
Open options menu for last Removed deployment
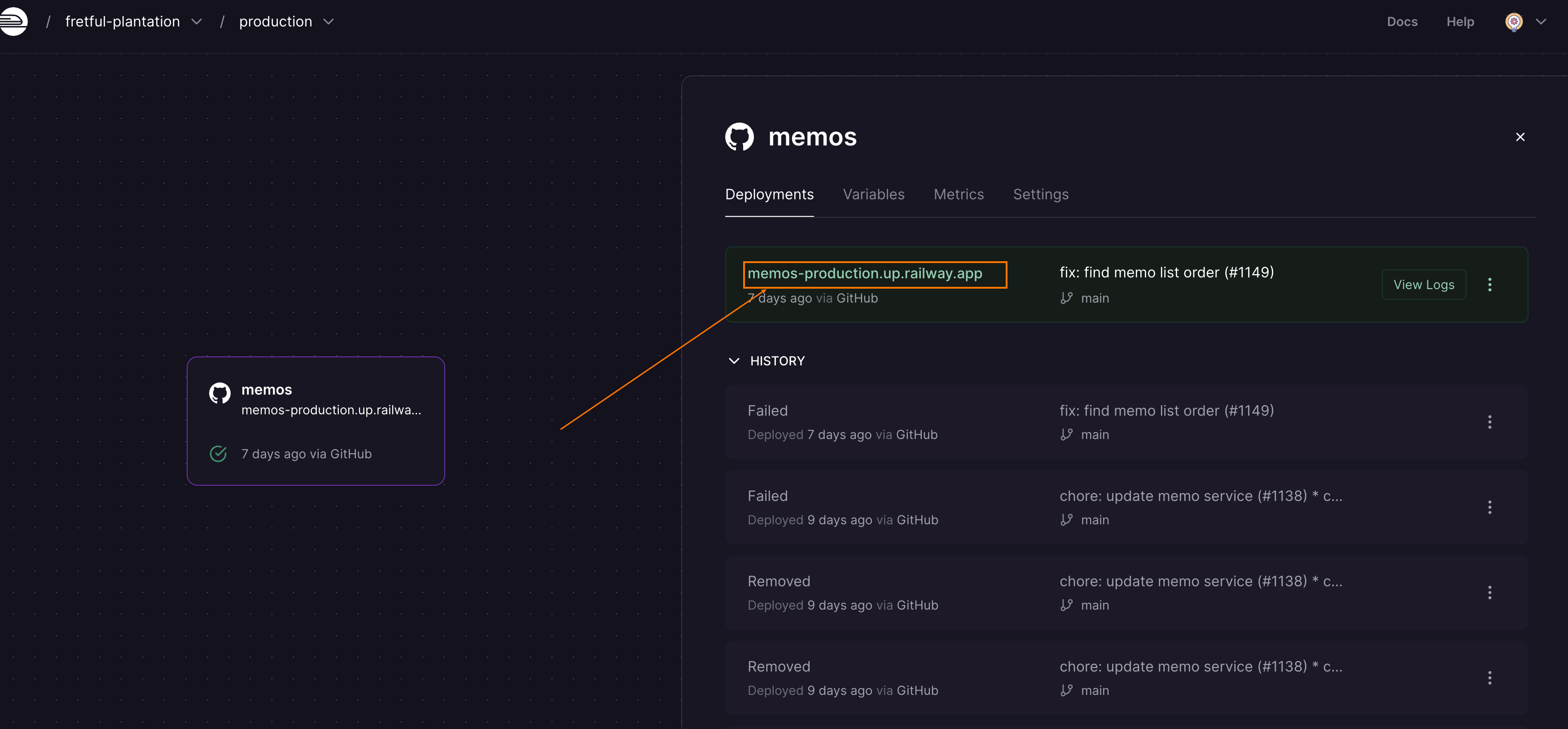(1489, 678)
